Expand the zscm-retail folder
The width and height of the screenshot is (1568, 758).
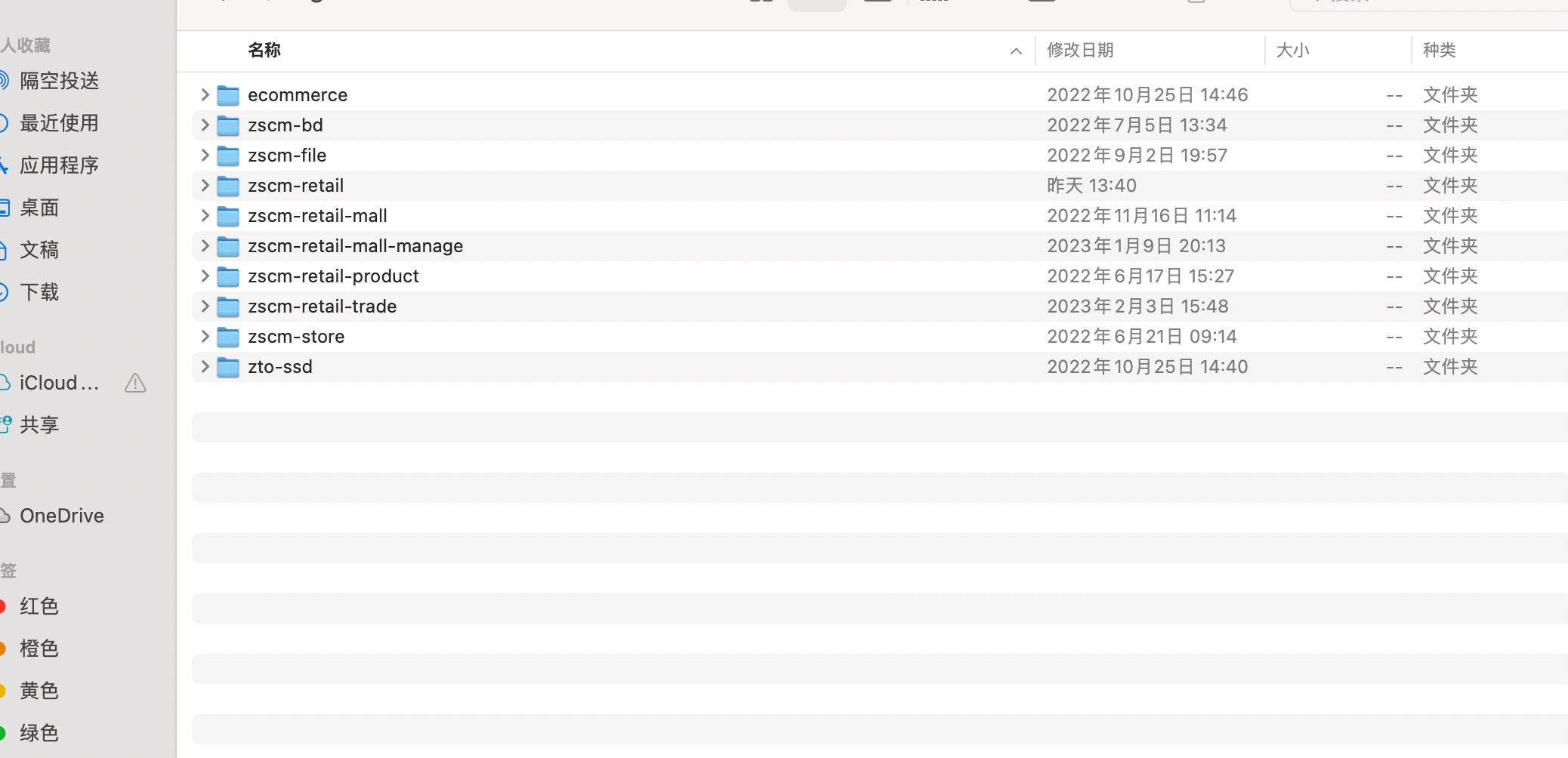[205, 185]
